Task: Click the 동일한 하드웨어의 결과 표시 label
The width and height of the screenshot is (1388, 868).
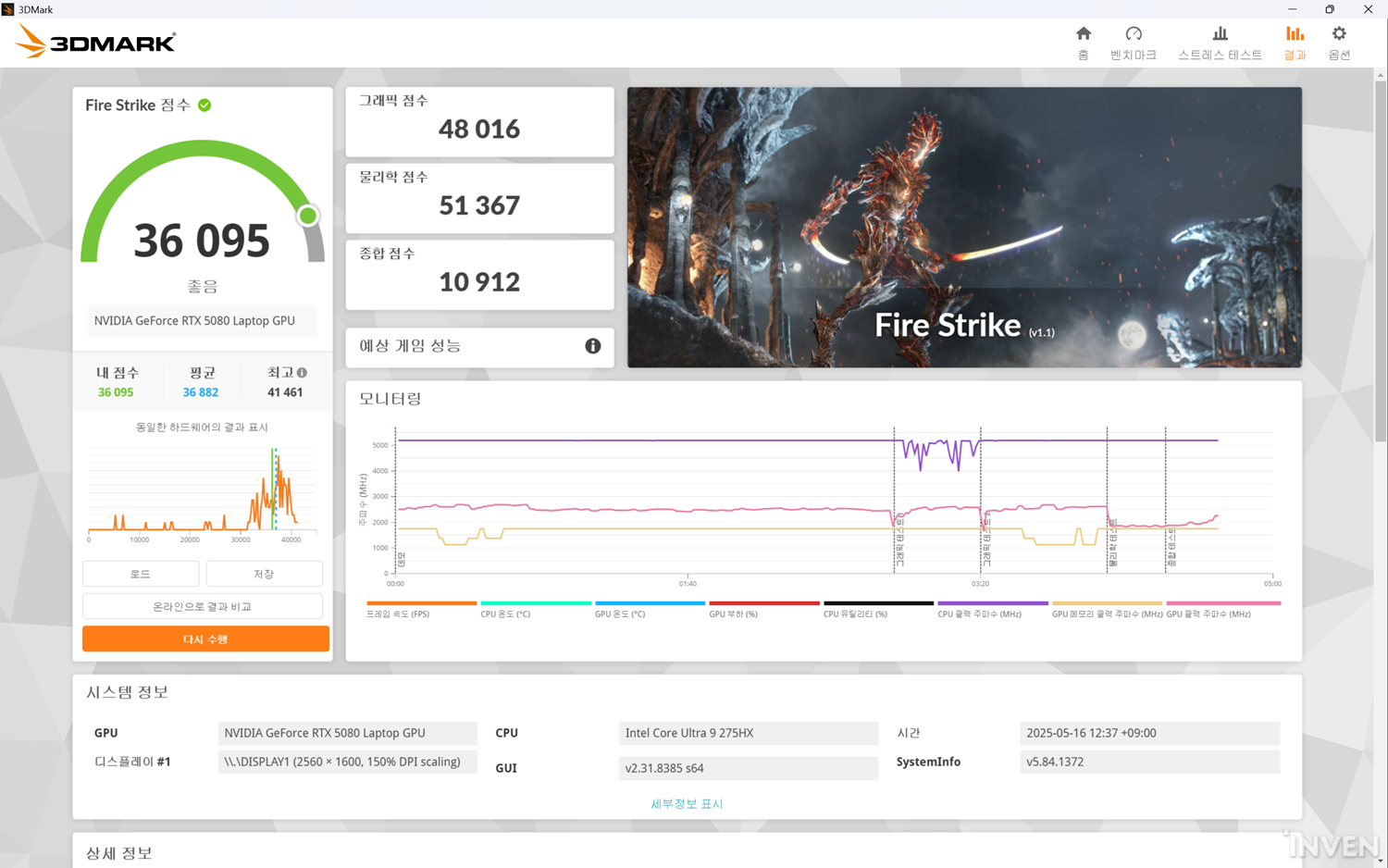Action: coord(202,428)
